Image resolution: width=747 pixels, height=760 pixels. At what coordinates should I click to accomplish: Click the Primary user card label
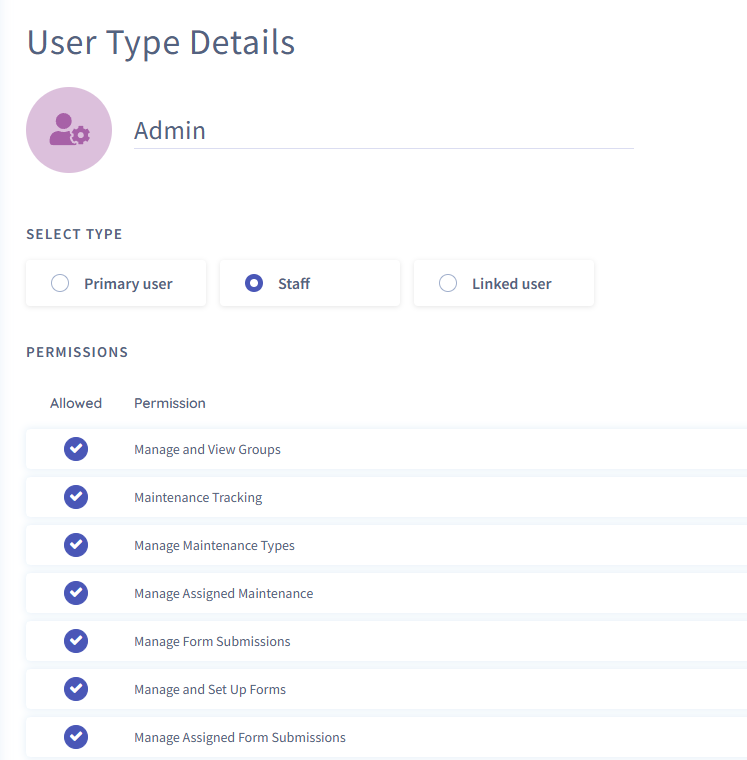[128, 284]
